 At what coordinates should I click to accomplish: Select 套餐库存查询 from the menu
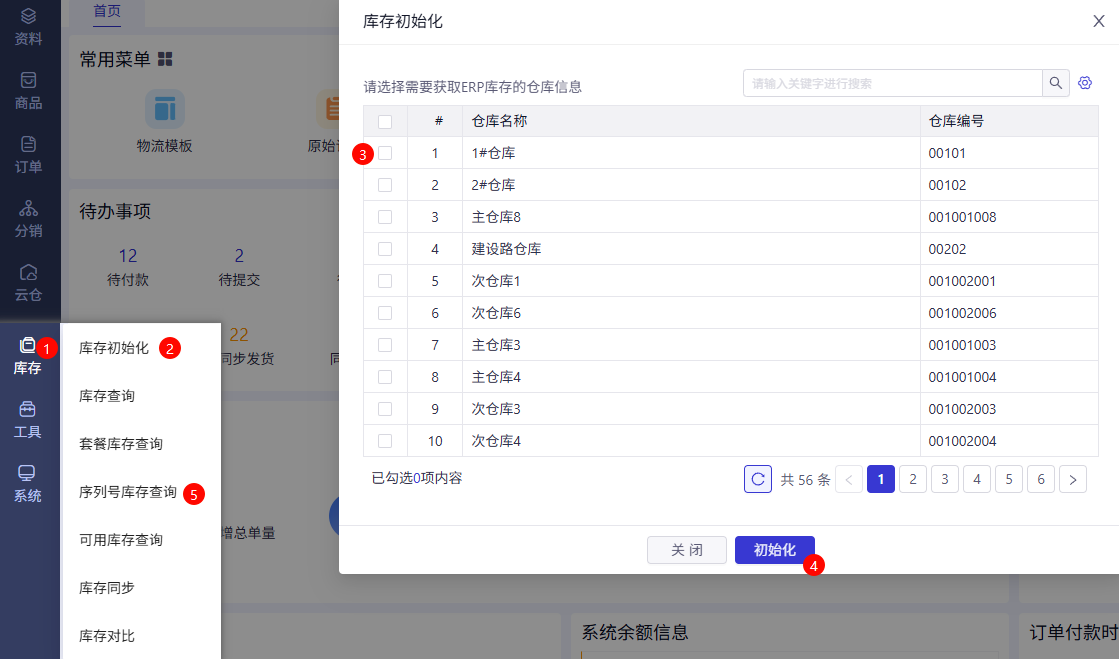point(121,443)
